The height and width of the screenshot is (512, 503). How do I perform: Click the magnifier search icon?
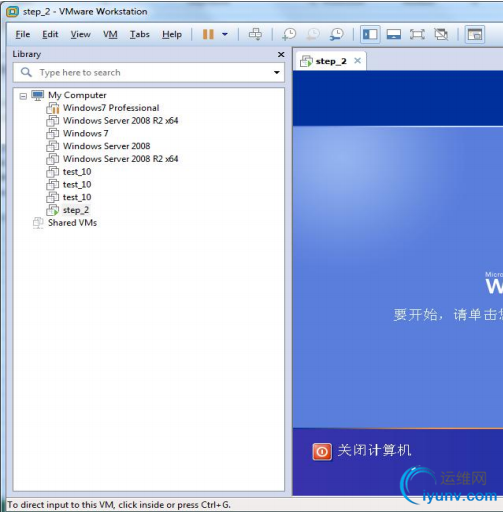[x=26, y=72]
